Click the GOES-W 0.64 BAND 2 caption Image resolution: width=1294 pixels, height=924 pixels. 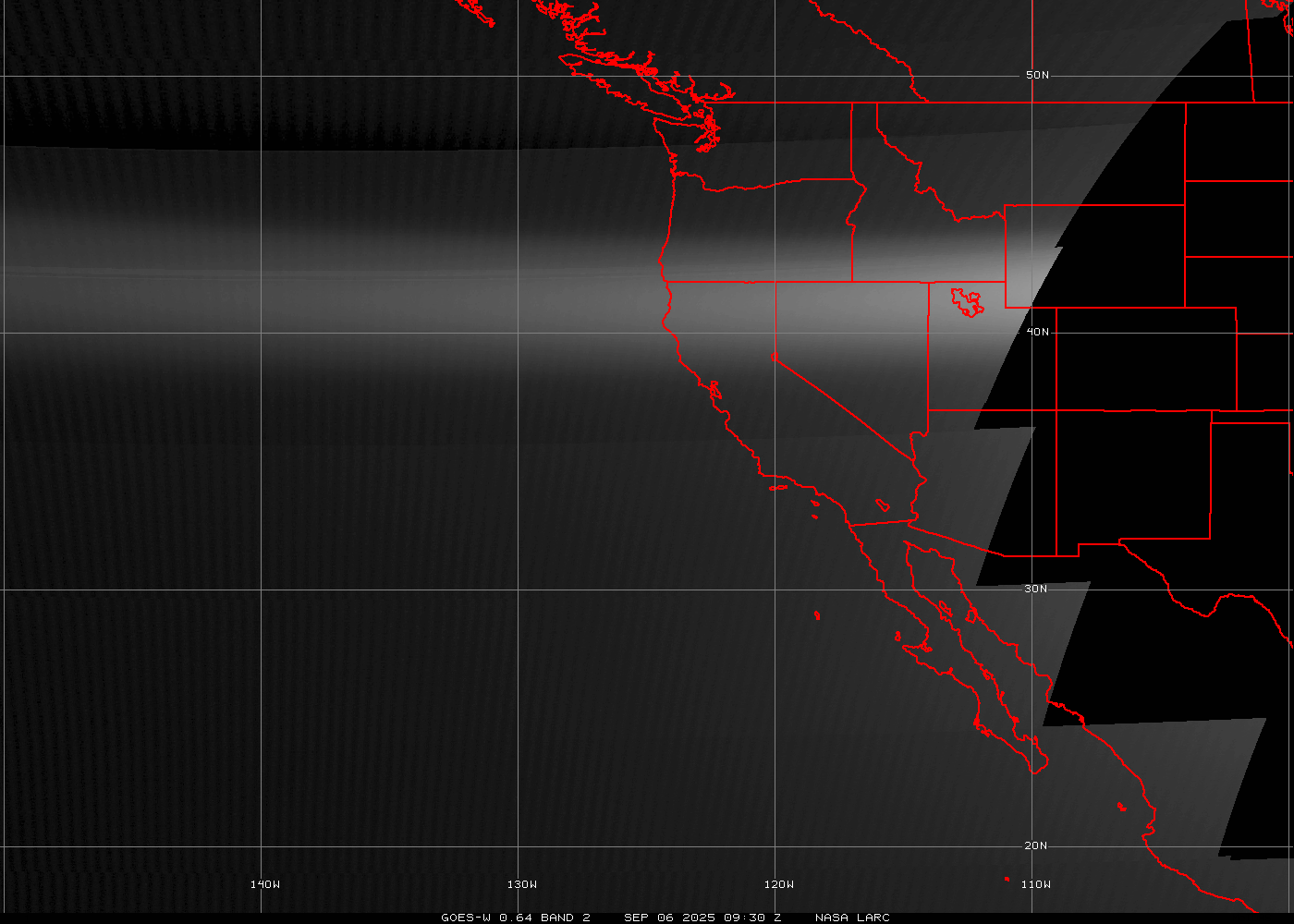coord(515,918)
